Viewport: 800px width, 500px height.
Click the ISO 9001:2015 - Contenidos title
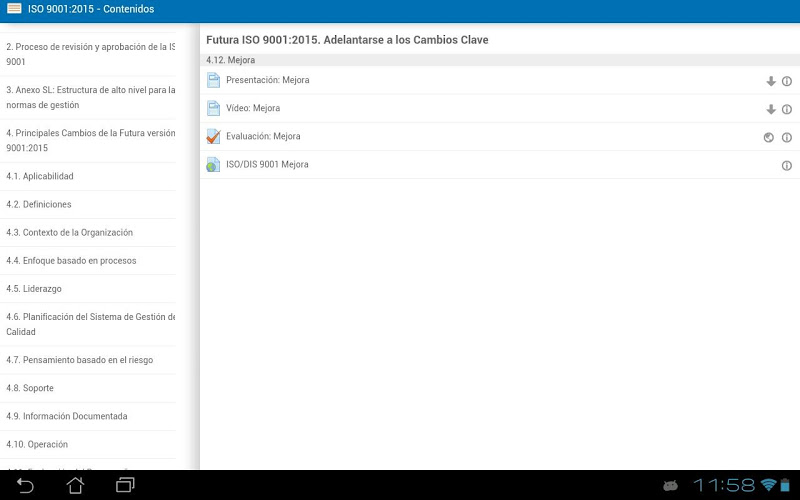(x=91, y=9)
